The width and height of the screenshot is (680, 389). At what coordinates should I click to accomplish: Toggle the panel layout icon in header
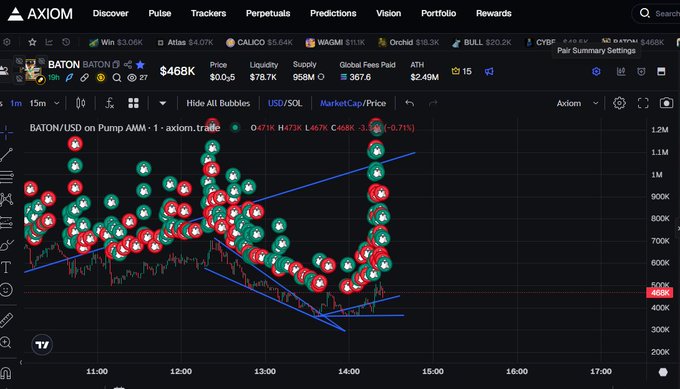(661, 71)
